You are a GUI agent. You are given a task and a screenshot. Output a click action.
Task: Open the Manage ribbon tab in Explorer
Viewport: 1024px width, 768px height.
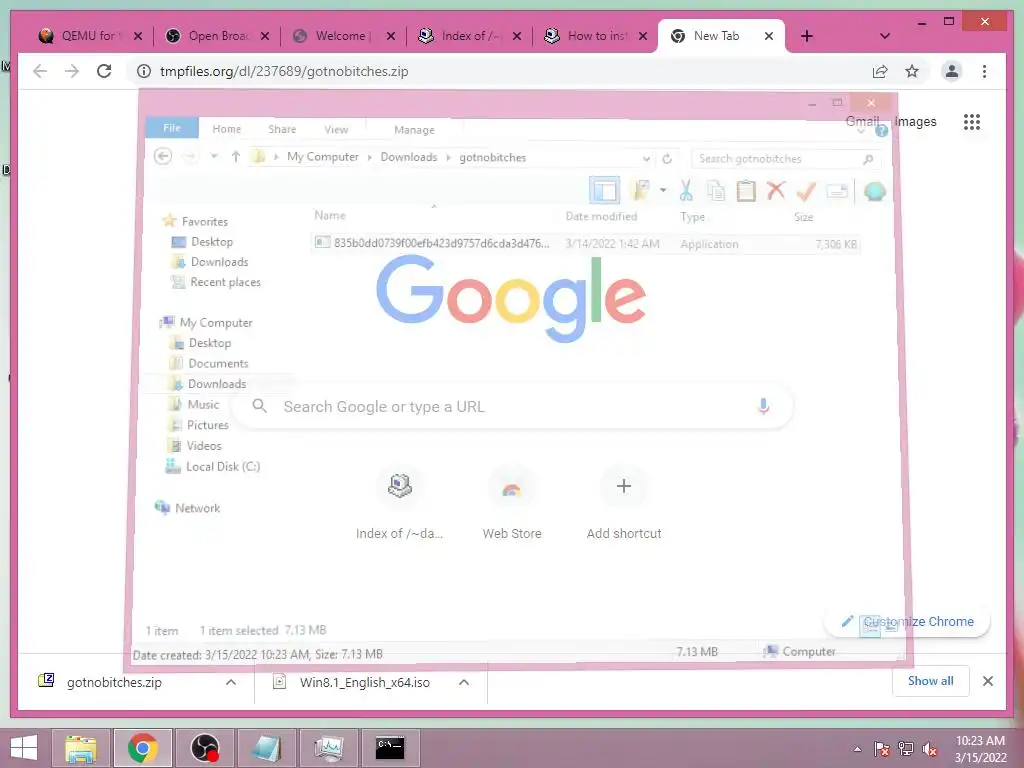(x=414, y=130)
